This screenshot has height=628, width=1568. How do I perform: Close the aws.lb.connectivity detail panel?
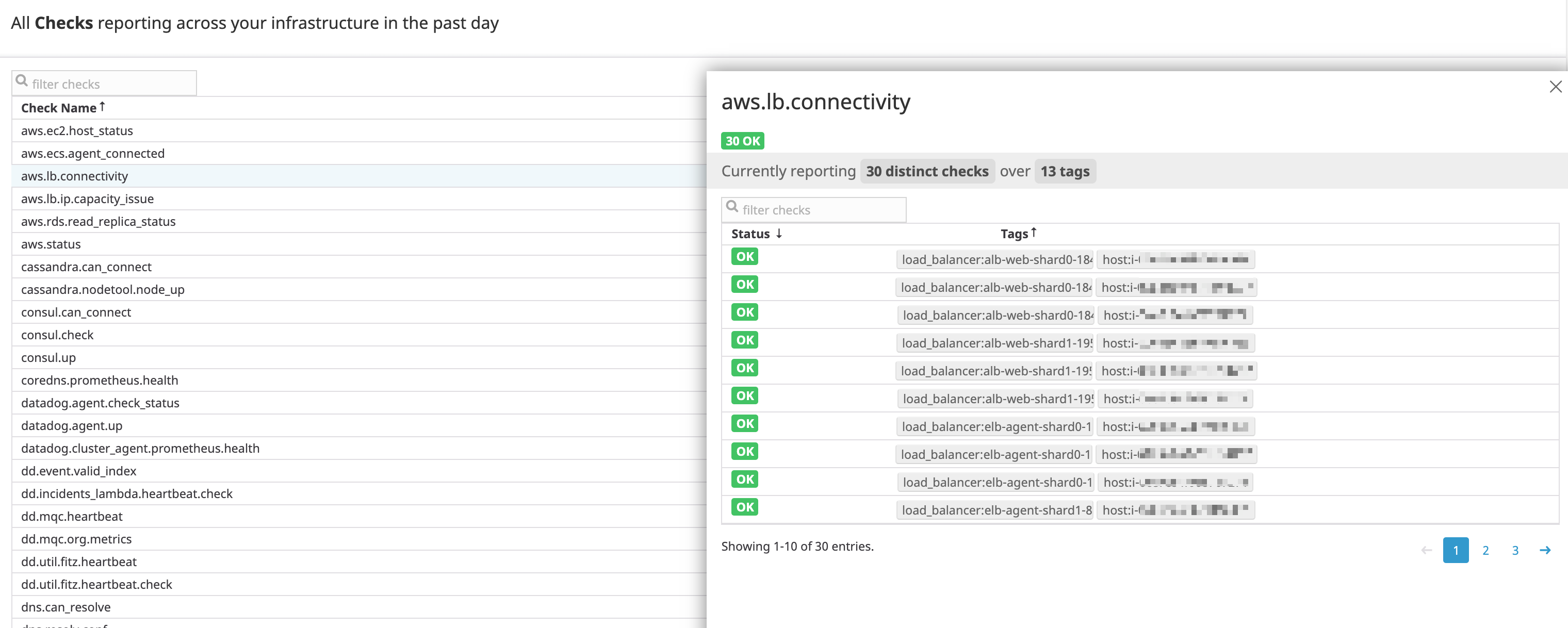pos(1555,87)
